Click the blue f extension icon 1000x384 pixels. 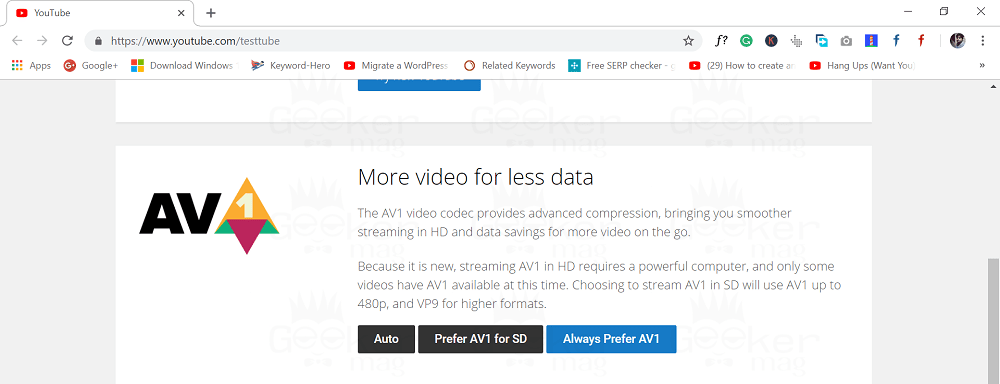896,41
